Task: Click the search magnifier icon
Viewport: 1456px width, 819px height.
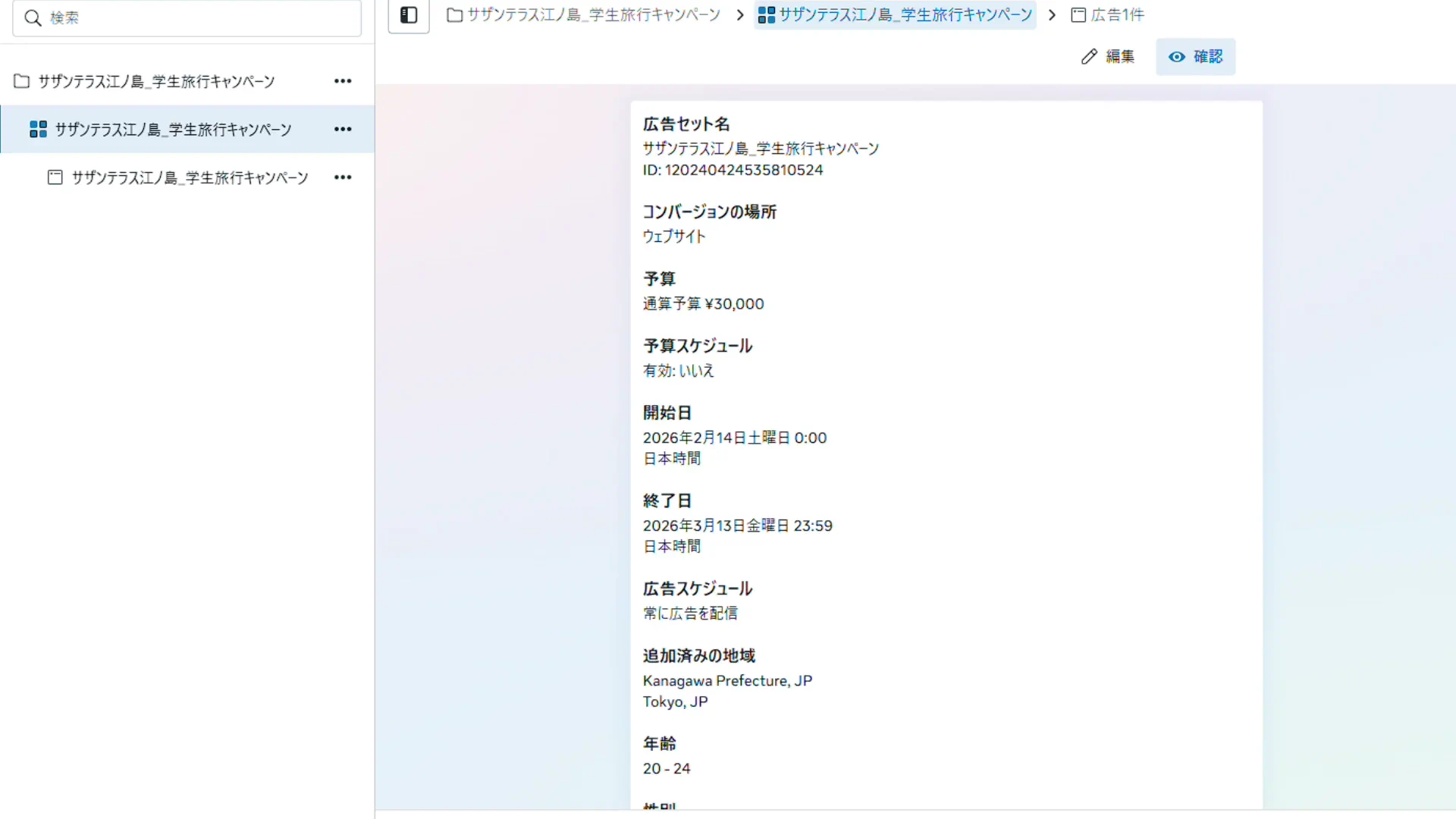Action: click(33, 18)
